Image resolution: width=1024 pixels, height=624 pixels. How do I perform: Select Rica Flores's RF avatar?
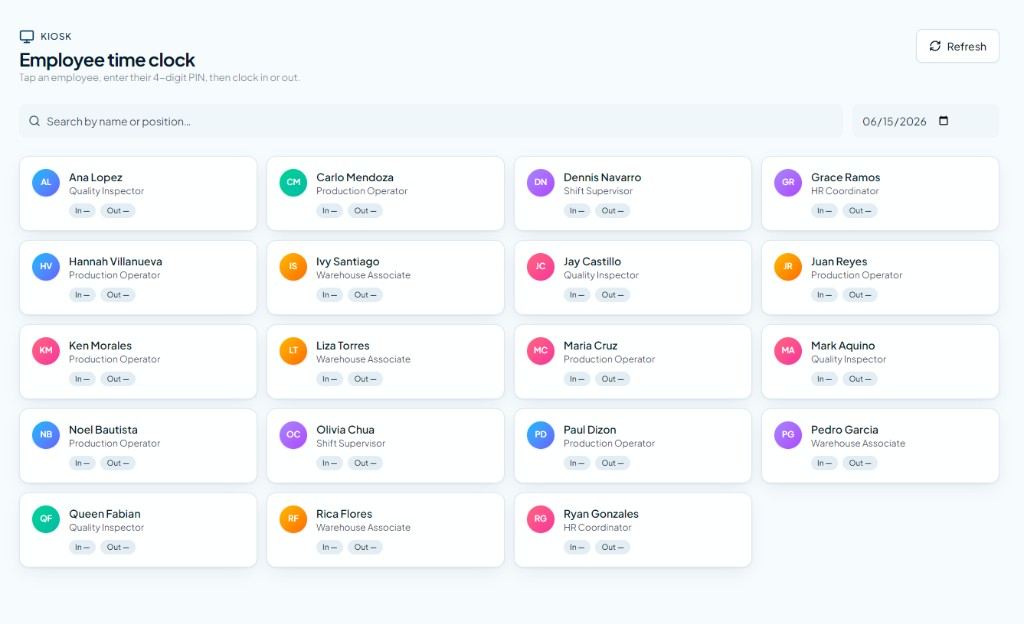click(293, 519)
